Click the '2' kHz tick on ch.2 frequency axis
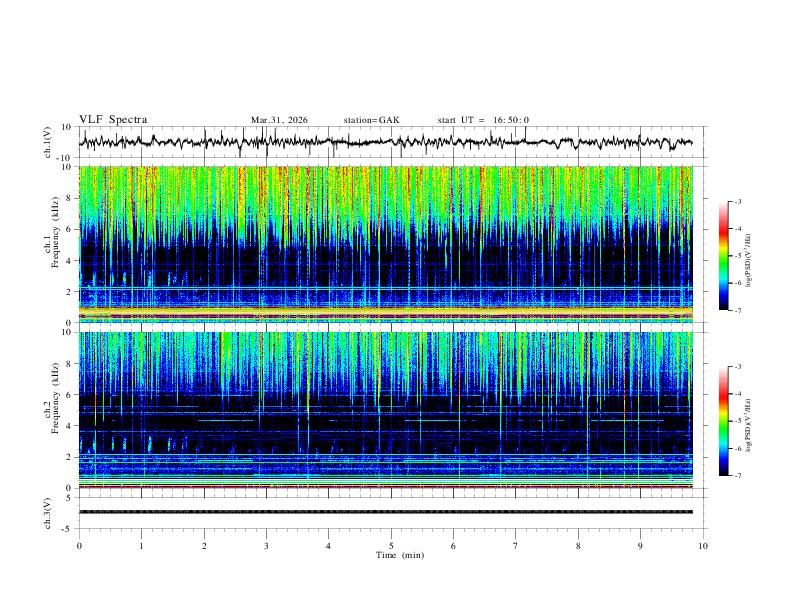The height and width of the screenshot is (612, 792). click(x=69, y=457)
